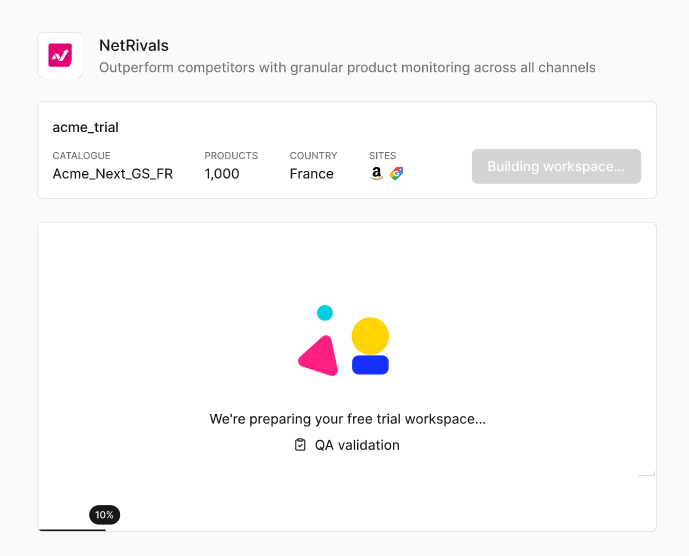
Task: Click the Outperform competitors tagline text
Action: [347, 68]
